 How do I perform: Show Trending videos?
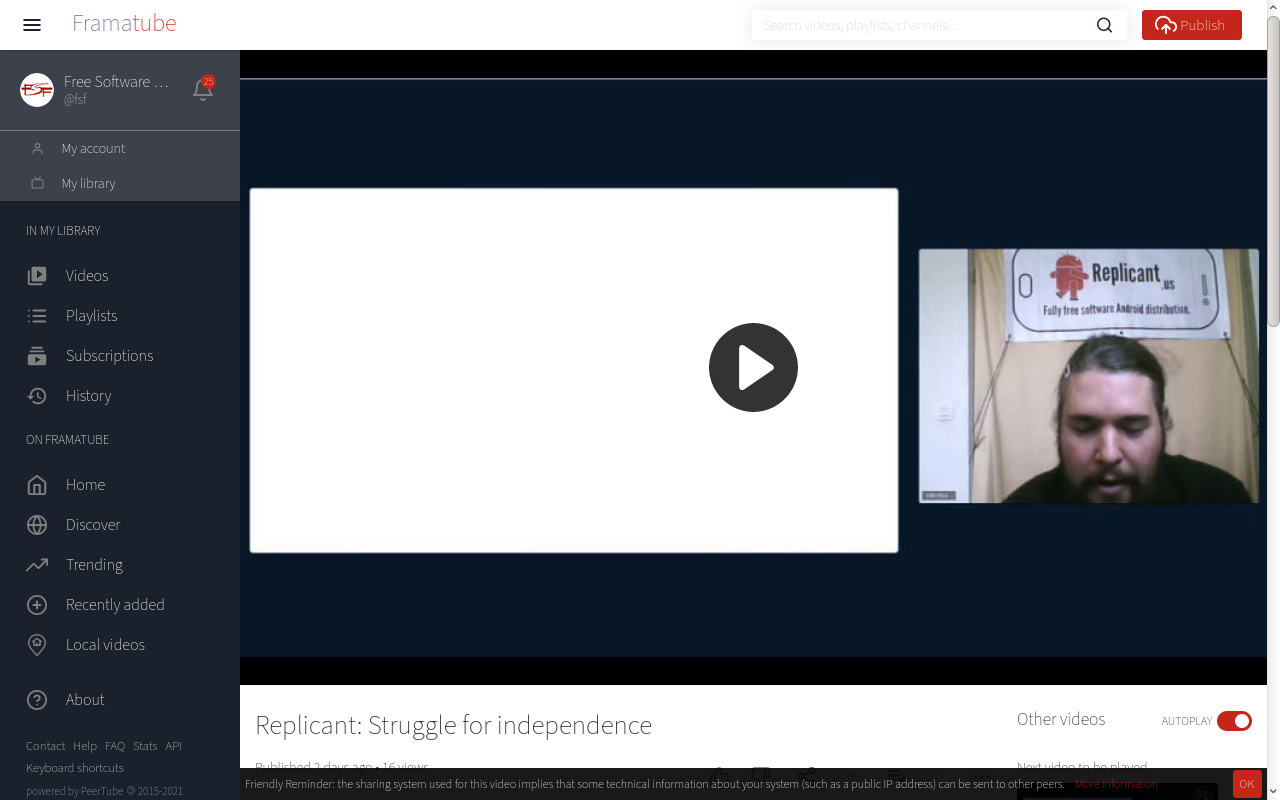[94, 564]
